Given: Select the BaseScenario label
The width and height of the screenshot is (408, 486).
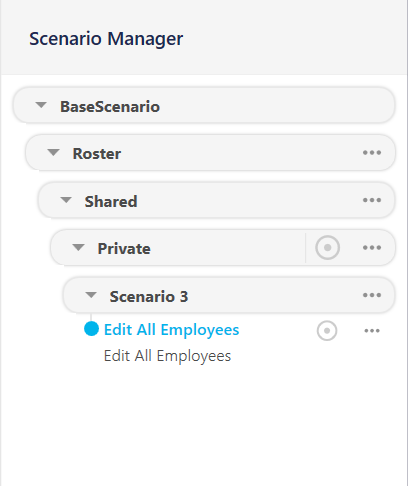Looking at the screenshot, I should 110,107.
